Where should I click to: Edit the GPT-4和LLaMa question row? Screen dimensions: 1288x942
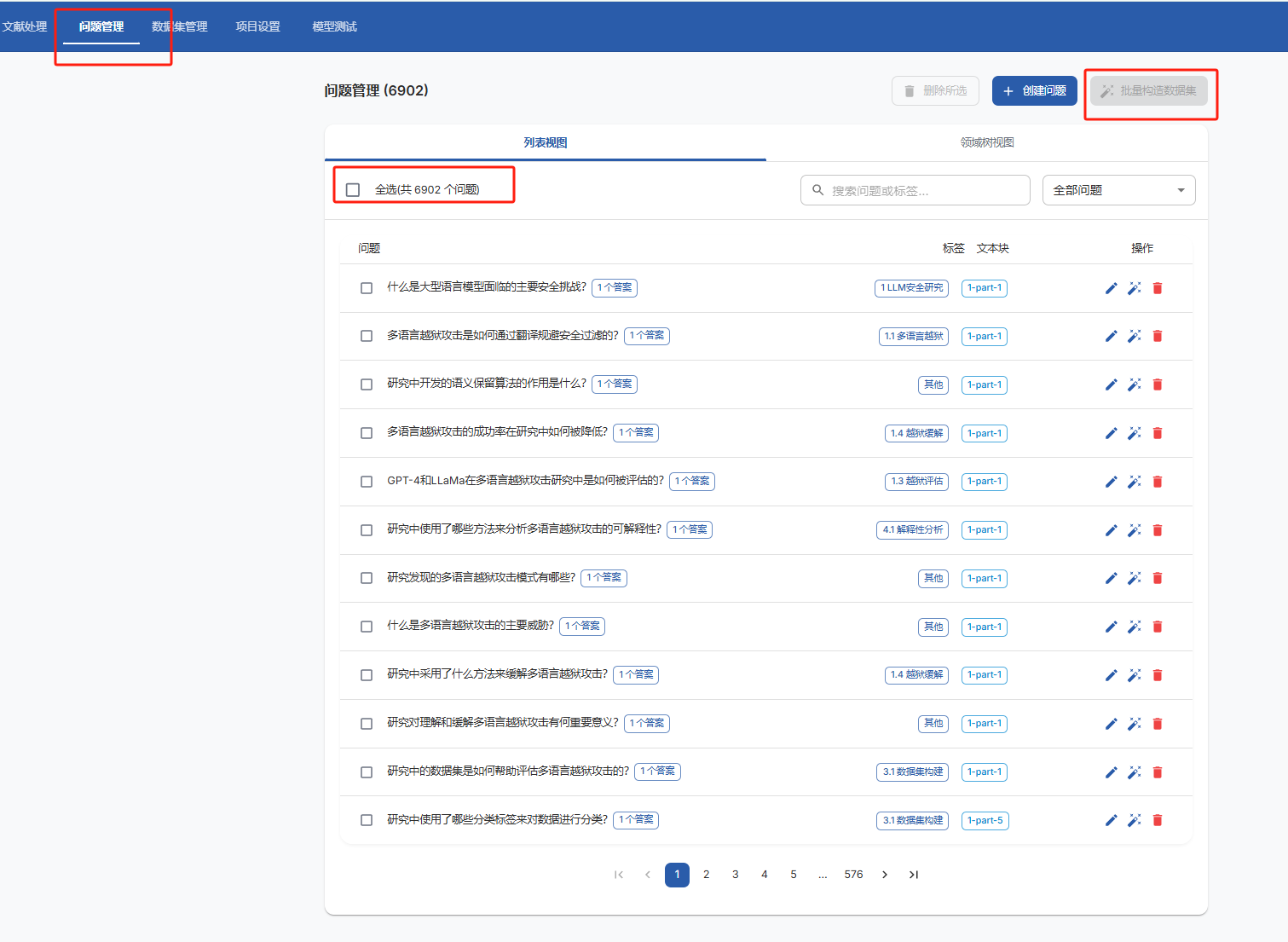1111,482
